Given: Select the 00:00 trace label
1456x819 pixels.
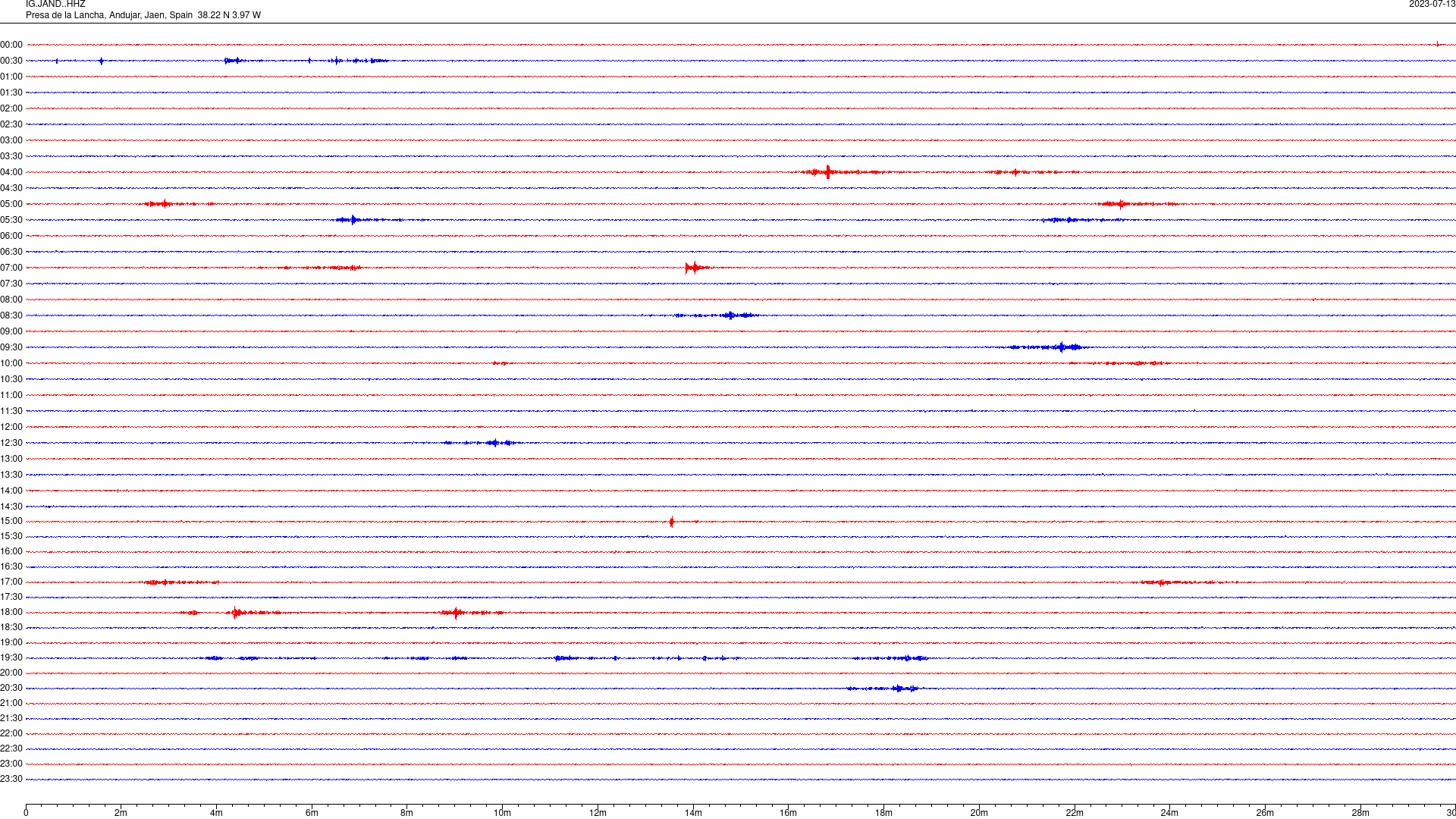Looking at the screenshot, I should click(x=11, y=45).
